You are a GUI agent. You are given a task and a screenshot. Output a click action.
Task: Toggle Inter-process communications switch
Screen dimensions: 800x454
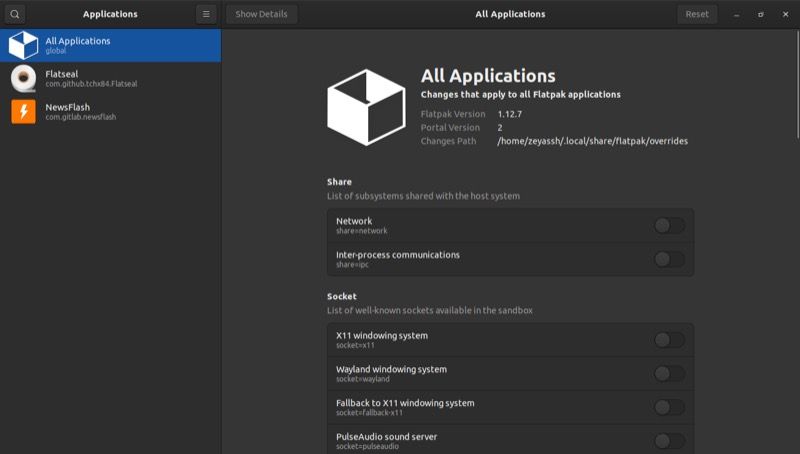coord(669,259)
